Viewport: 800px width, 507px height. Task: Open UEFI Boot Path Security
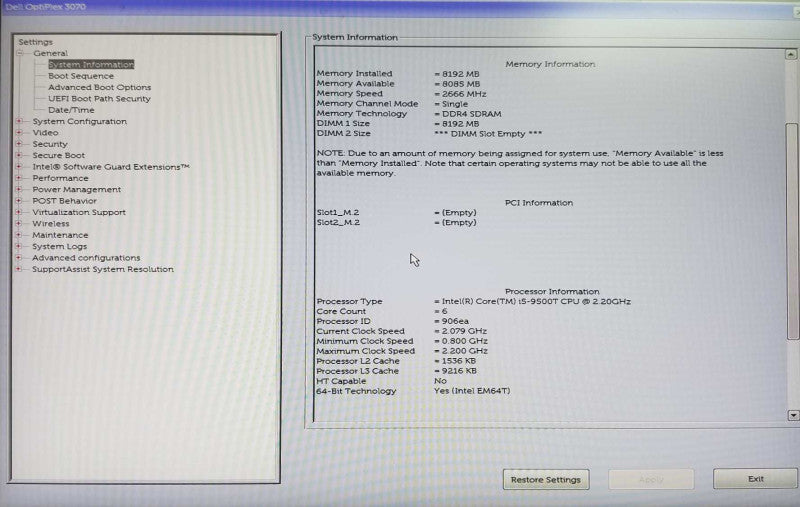pyautogui.click(x=99, y=98)
